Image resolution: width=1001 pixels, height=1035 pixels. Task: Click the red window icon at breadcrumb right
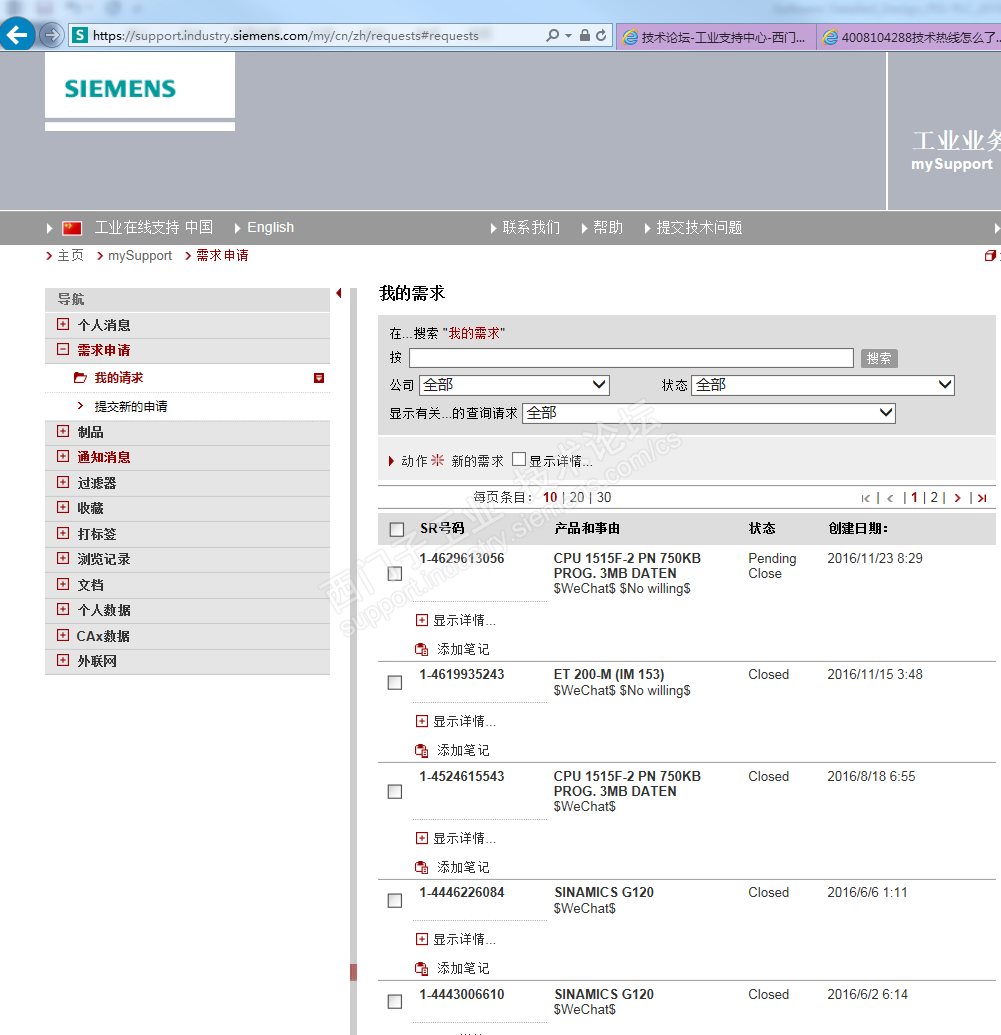(990, 255)
